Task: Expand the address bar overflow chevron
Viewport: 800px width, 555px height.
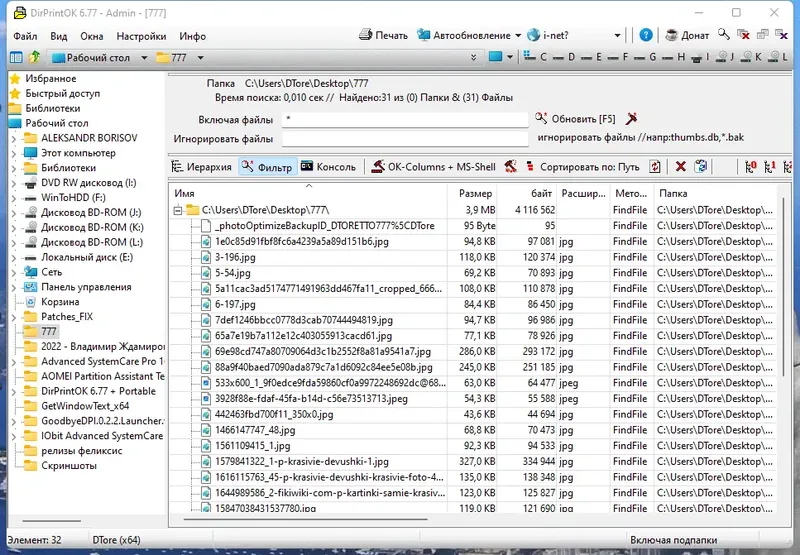Action: [473, 57]
